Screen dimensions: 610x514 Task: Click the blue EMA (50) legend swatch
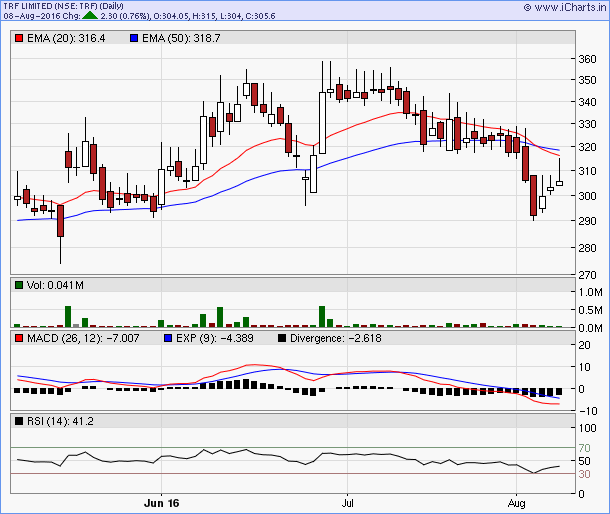134,38
